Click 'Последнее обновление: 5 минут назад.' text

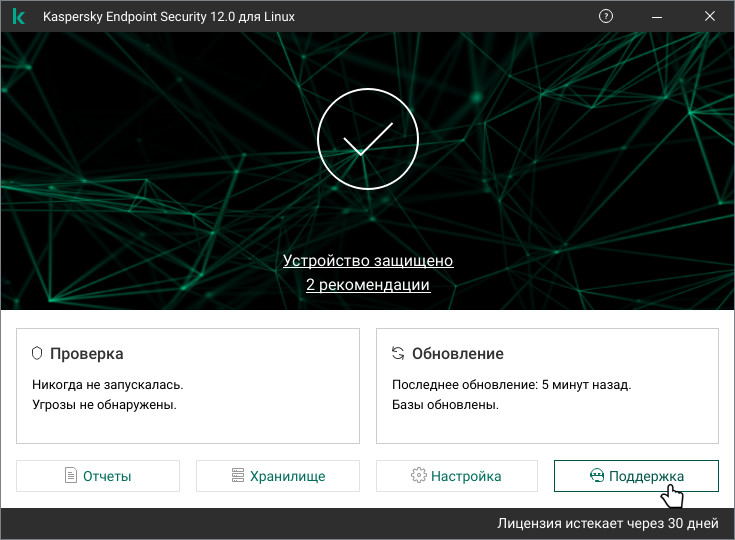point(511,385)
